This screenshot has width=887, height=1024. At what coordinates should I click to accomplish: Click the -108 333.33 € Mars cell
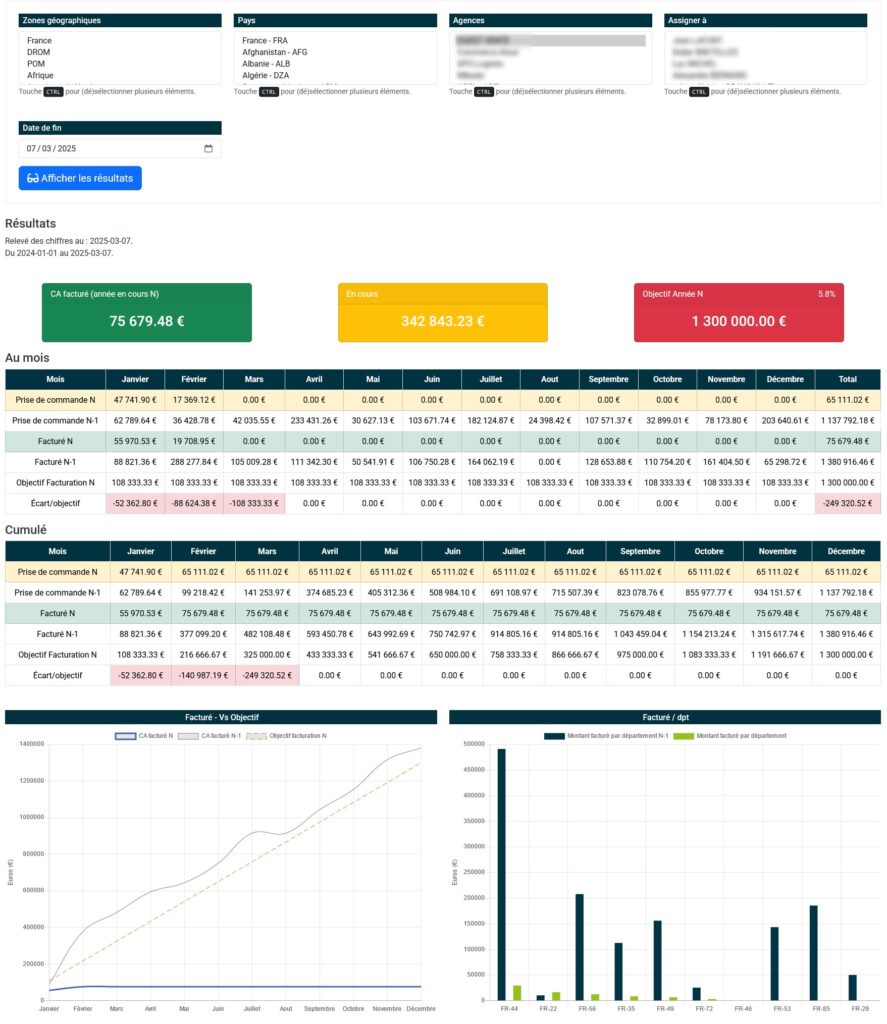254,504
